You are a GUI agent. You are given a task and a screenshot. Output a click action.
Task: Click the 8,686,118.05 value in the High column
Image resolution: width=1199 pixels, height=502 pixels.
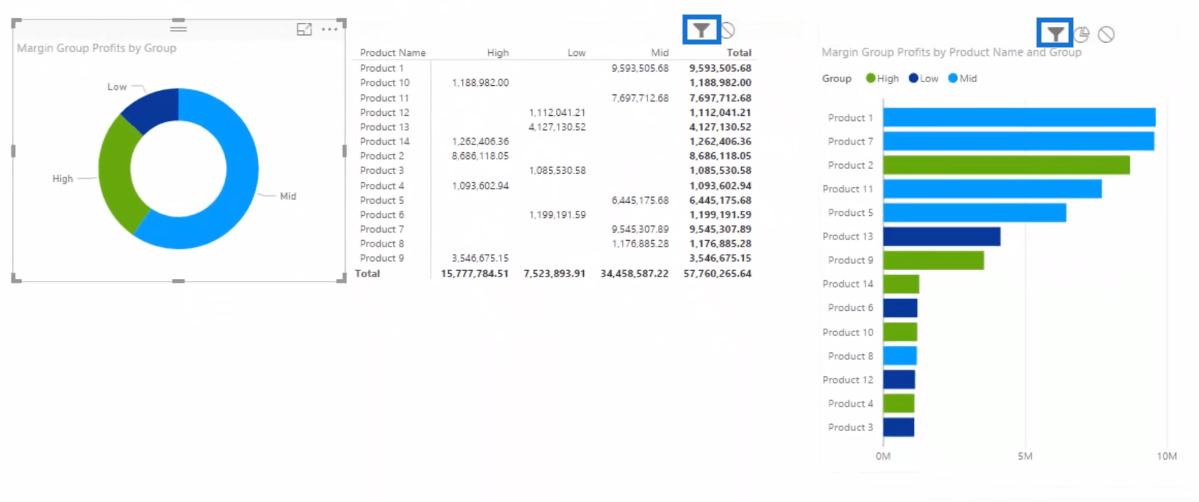(481, 155)
